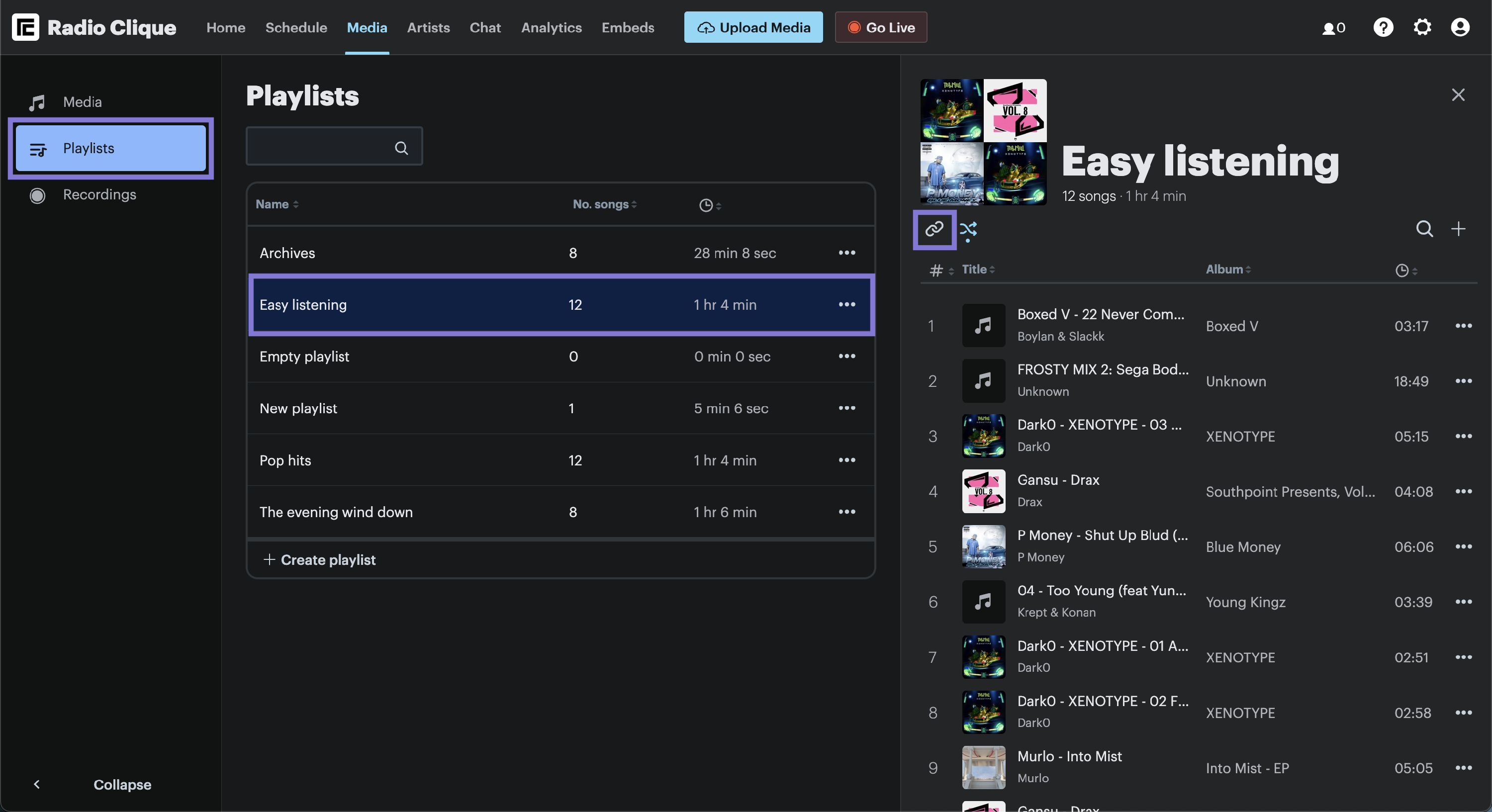Open the Chat tab

pos(485,27)
